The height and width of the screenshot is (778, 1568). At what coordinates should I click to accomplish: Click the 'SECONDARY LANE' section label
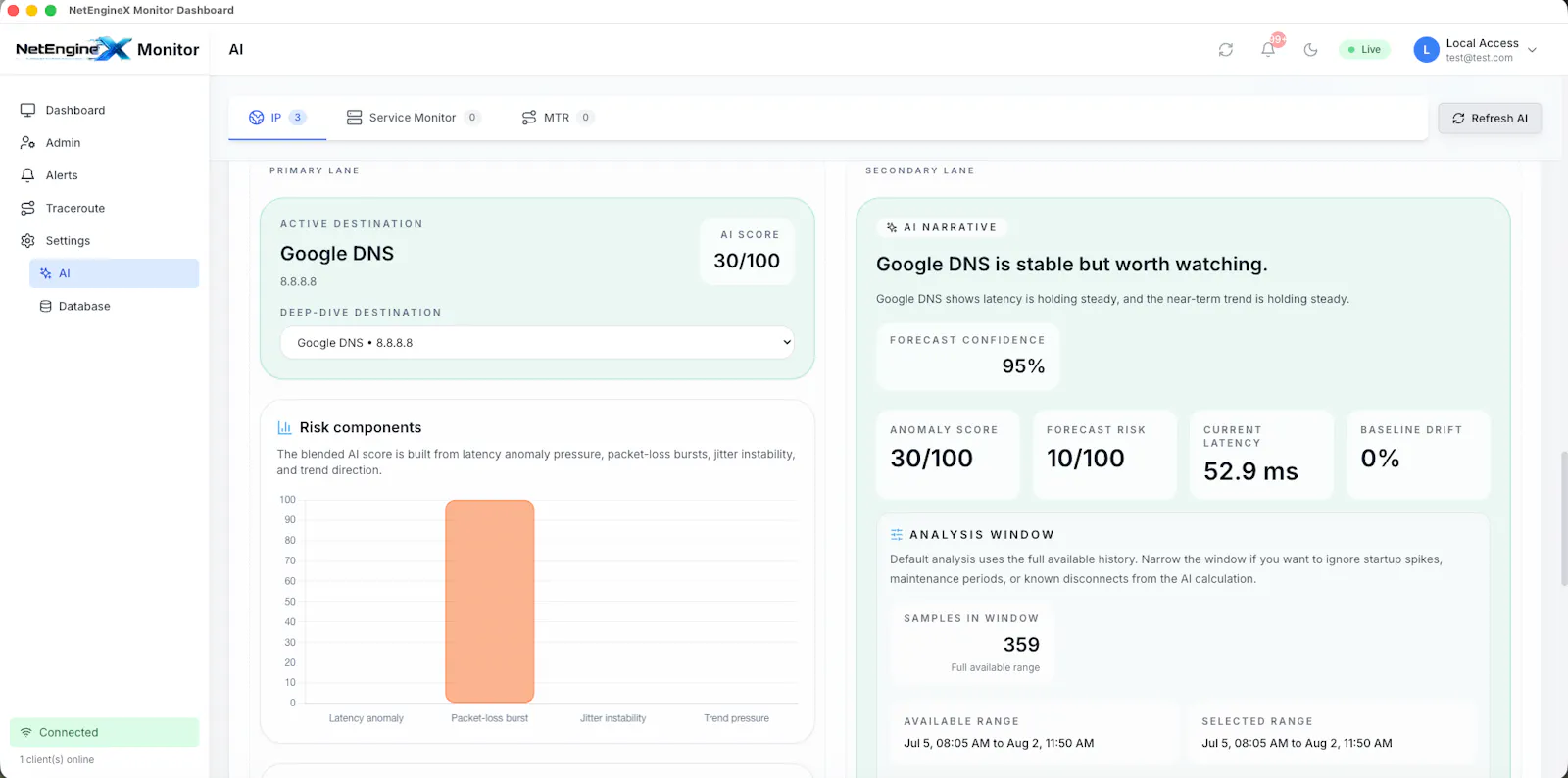click(920, 170)
